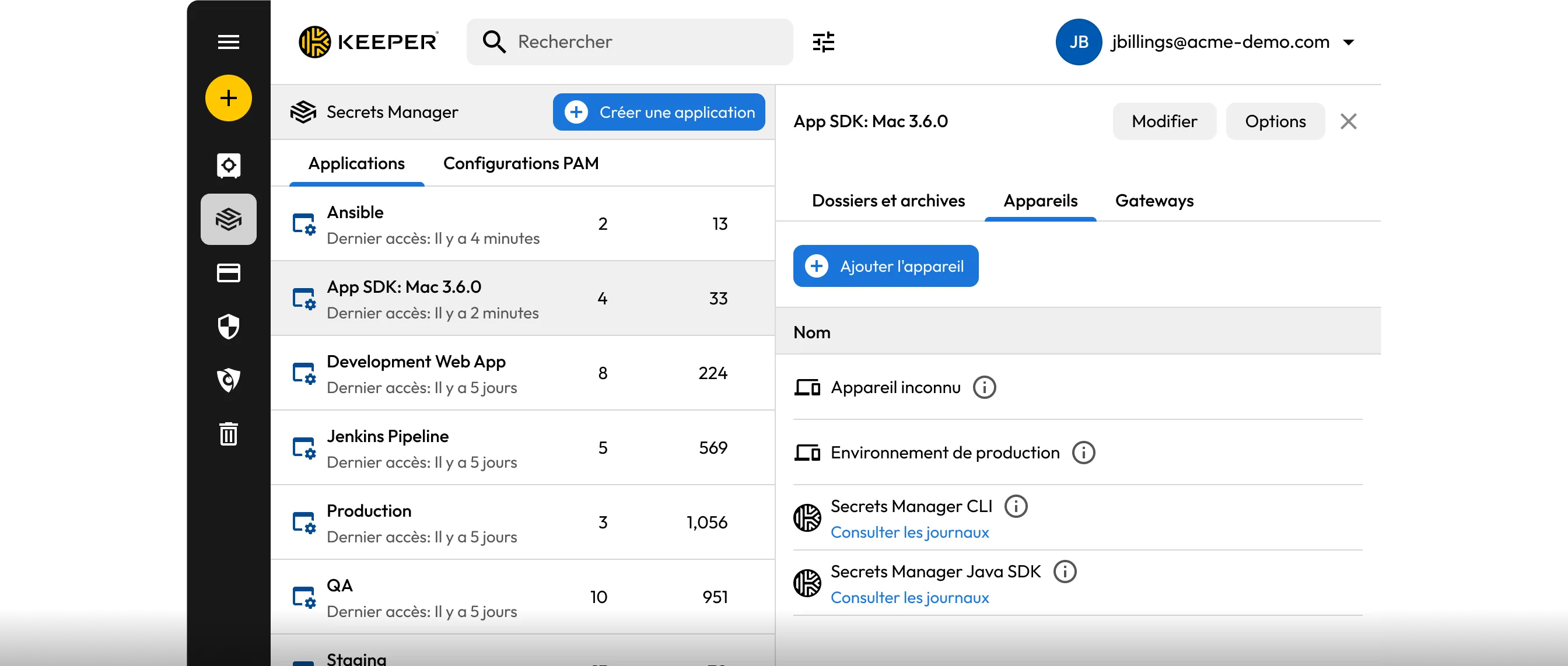
Task: Click the Modifier button
Action: point(1164,121)
